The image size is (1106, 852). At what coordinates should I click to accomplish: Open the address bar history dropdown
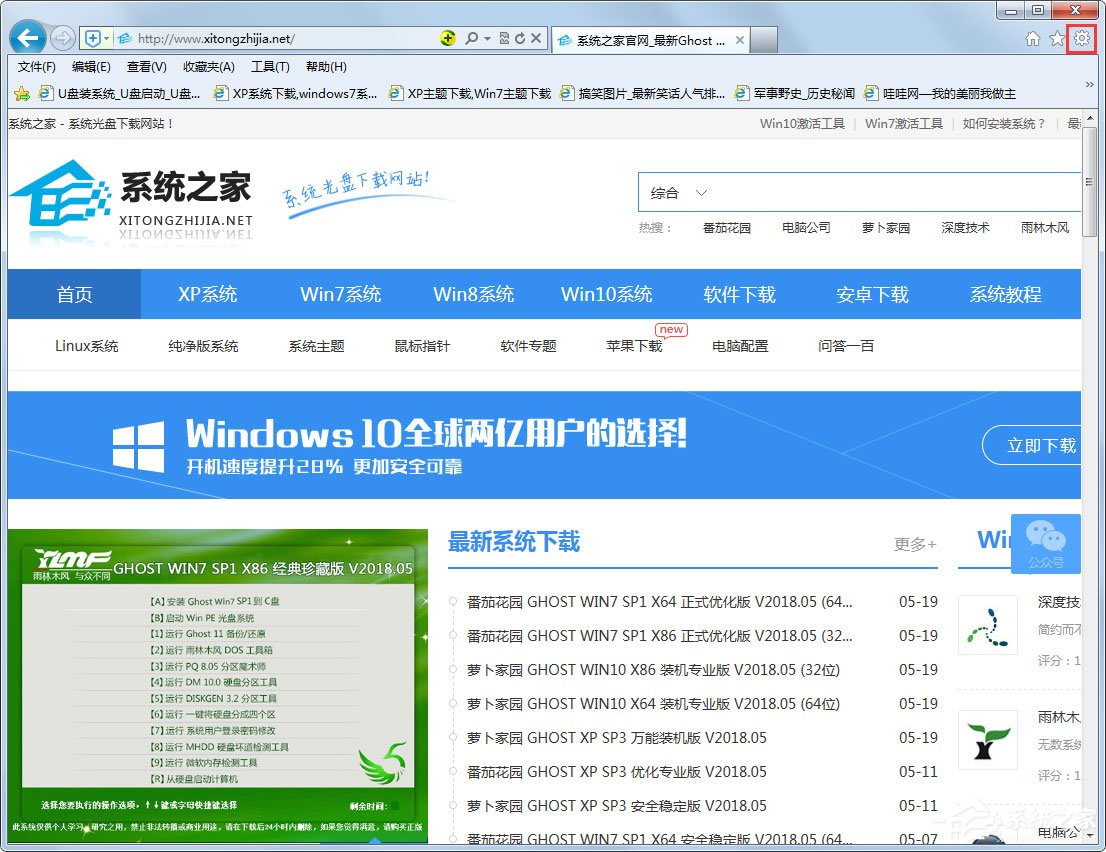point(109,38)
